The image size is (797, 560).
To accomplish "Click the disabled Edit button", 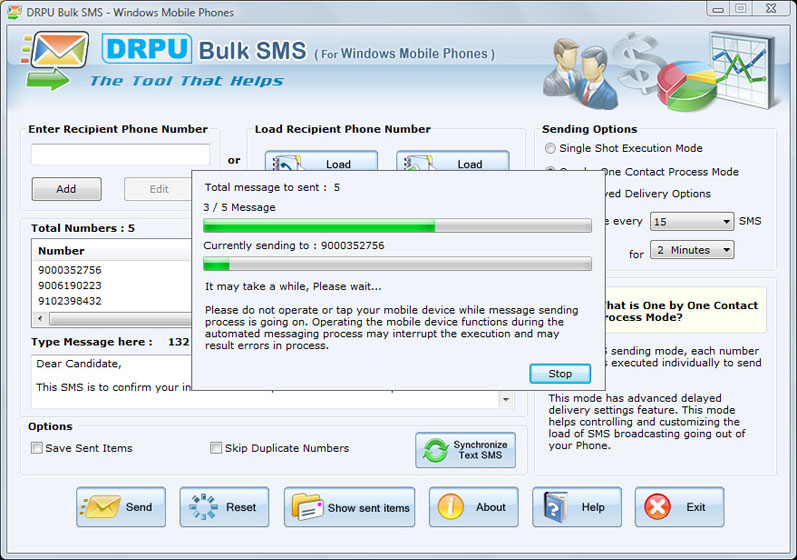I will [158, 189].
